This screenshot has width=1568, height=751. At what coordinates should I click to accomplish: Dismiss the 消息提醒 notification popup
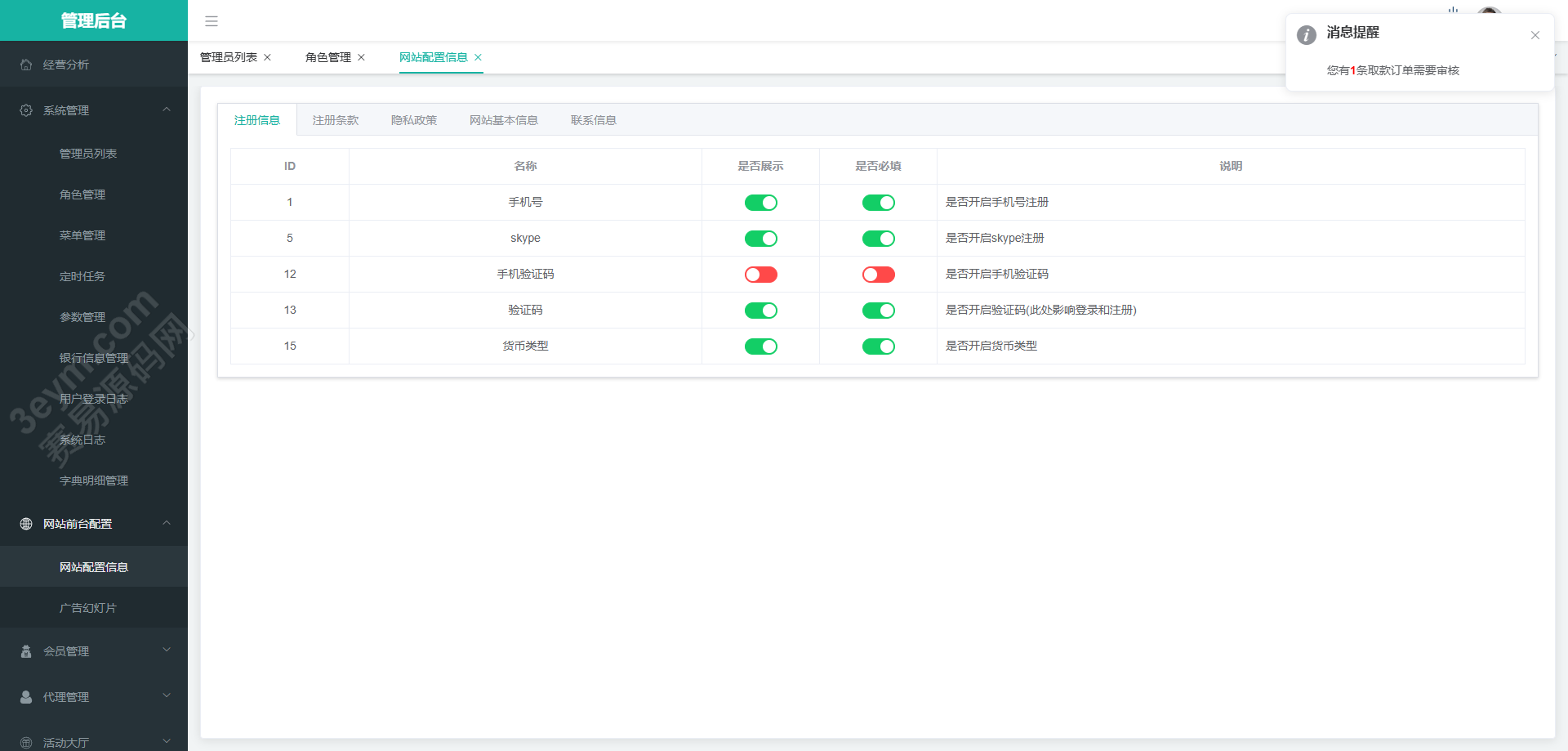1535,35
